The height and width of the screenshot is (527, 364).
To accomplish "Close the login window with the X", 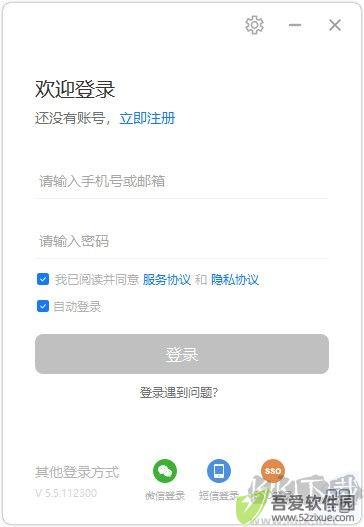I will [x=335, y=25].
